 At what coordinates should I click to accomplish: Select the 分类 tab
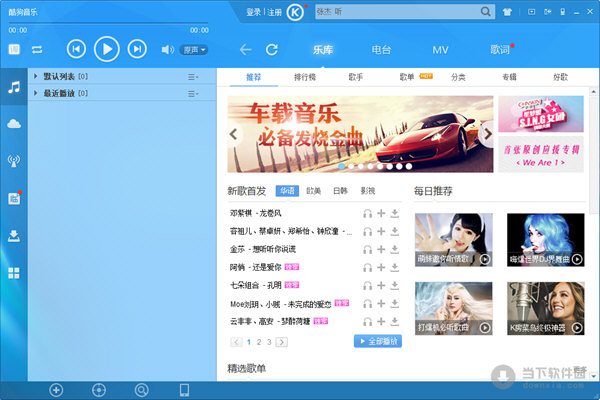click(458, 77)
